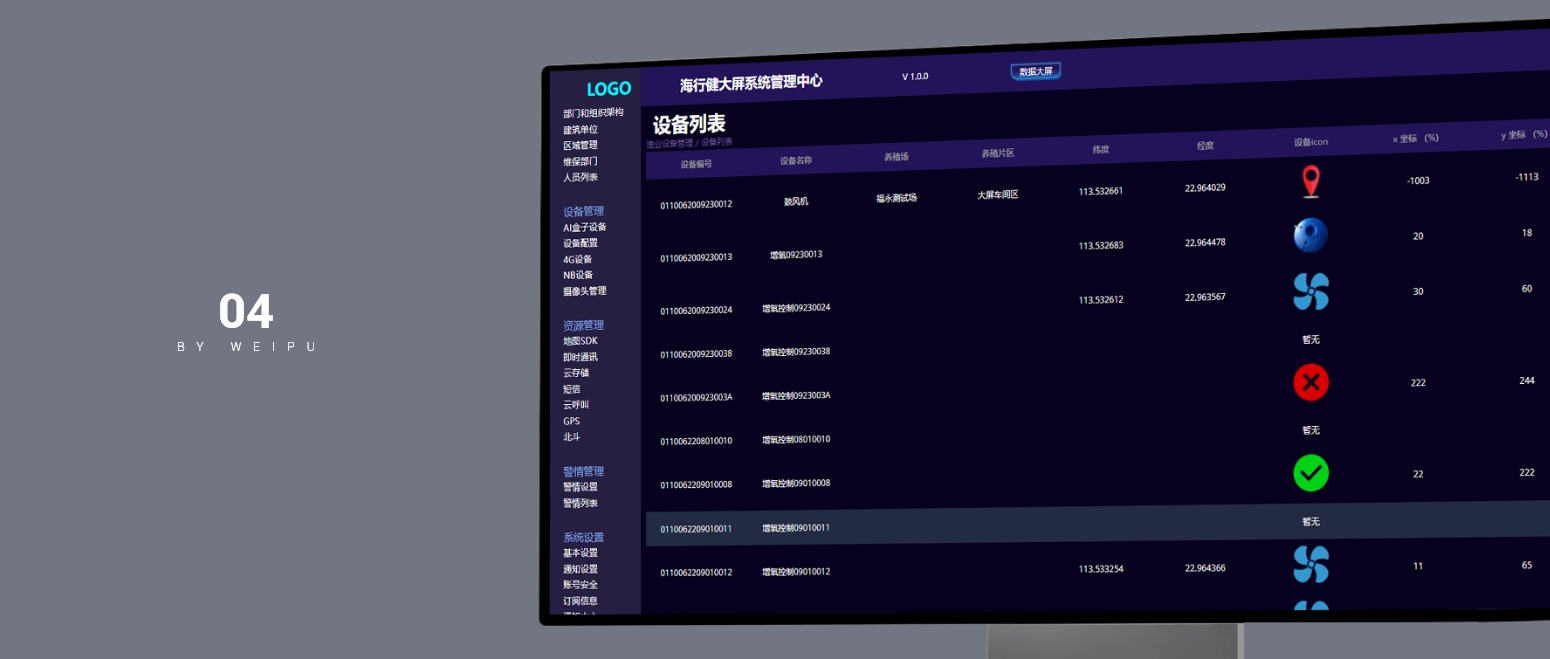Click the red X status icon for 增氧控制0923003A
Viewport: 1550px width, 659px height.
point(1311,382)
